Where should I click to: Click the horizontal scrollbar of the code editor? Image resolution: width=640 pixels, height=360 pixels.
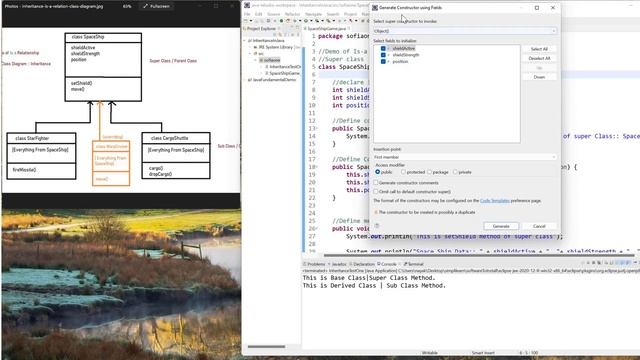(479, 256)
